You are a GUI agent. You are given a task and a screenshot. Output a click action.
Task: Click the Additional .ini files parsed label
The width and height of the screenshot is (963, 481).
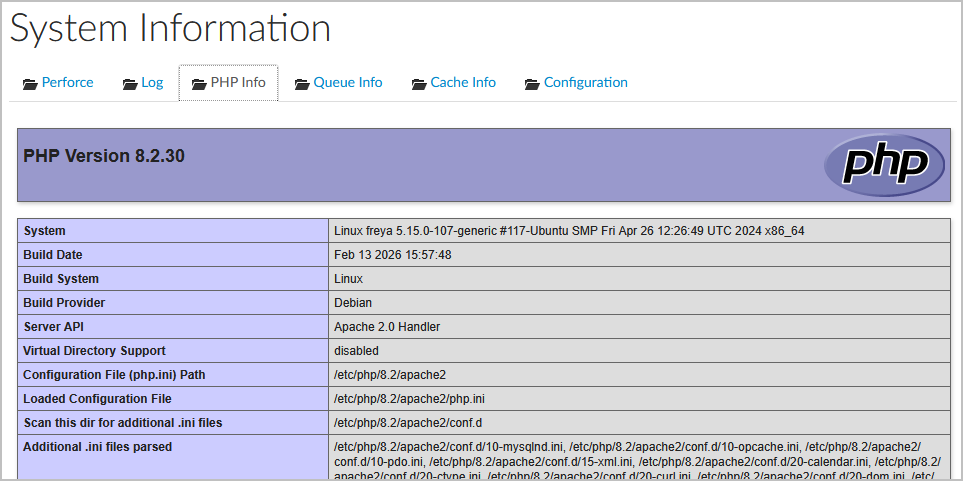tap(98, 447)
